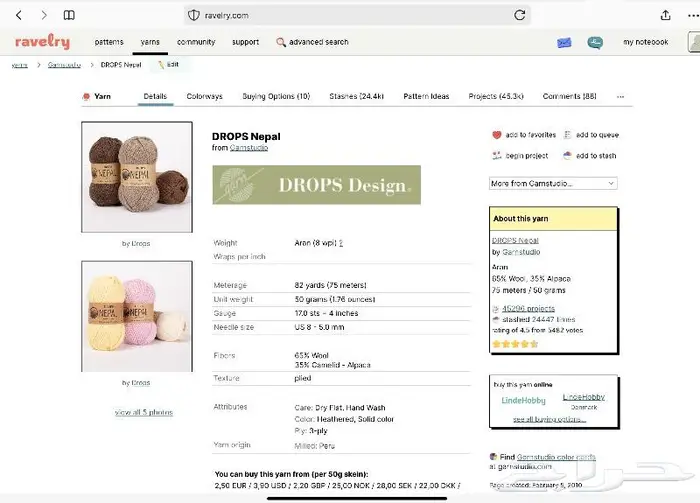Viewport: 700px width, 503px height.
Task: Open the forum chat bubble icon
Action: [595, 42]
